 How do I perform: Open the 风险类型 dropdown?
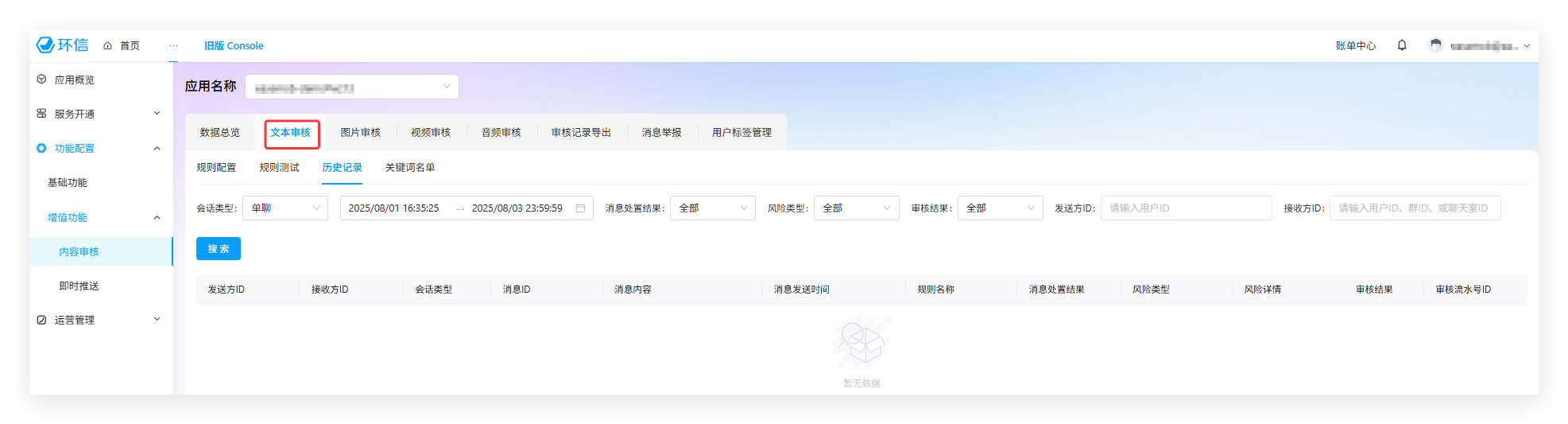[x=856, y=208]
